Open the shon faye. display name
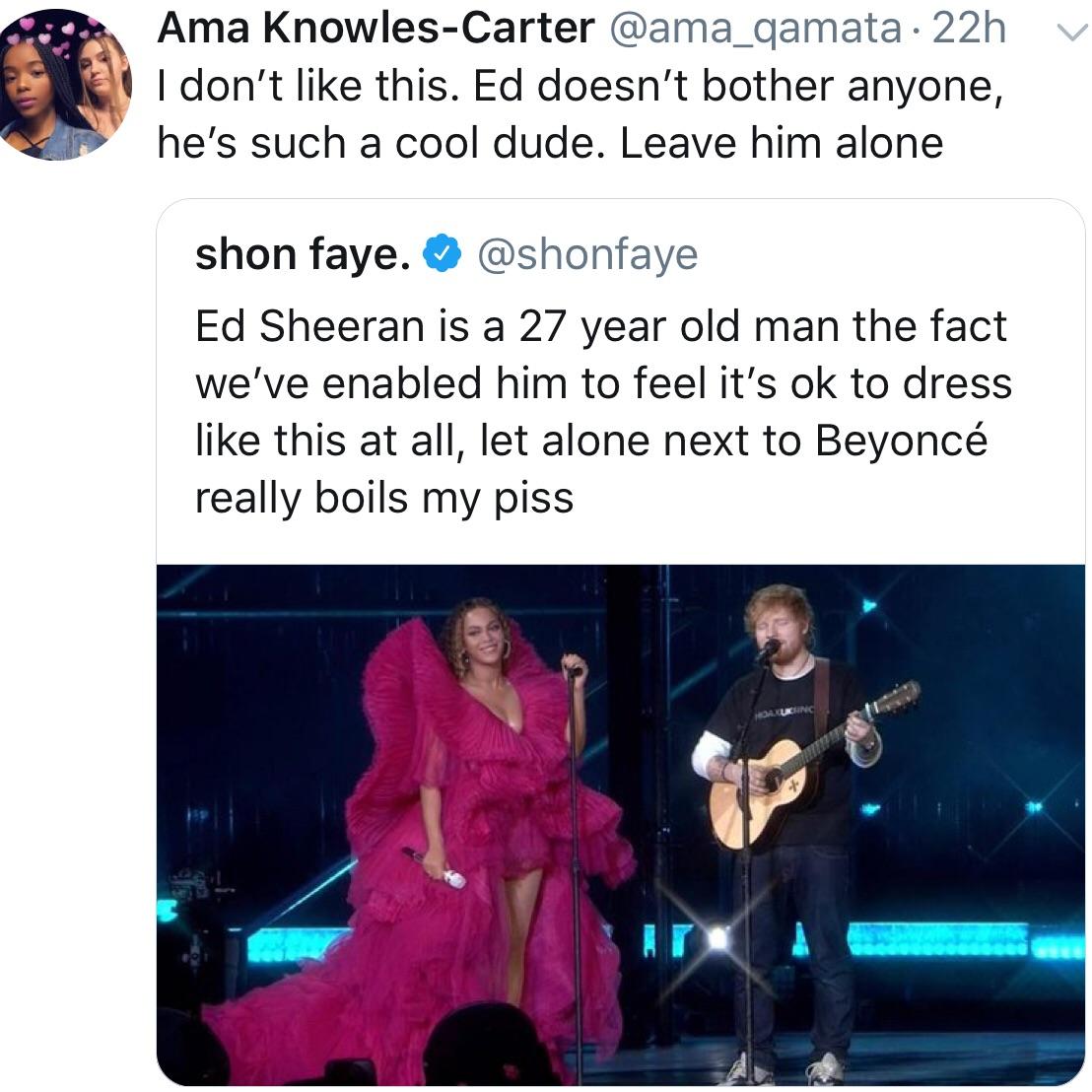The image size is (1092, 1092). tap(304, 254)
